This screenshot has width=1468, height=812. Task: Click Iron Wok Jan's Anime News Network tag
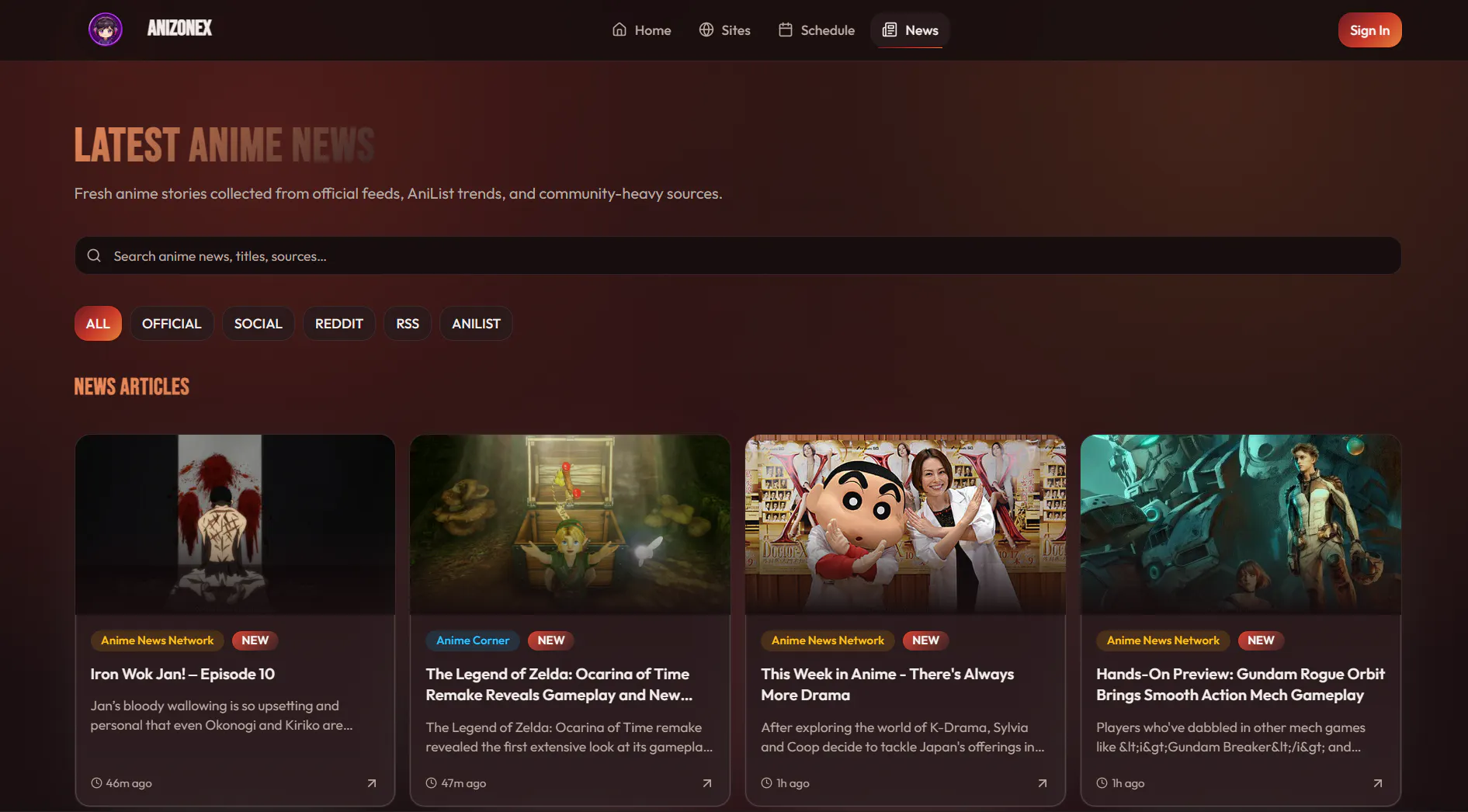pos(157,640)
